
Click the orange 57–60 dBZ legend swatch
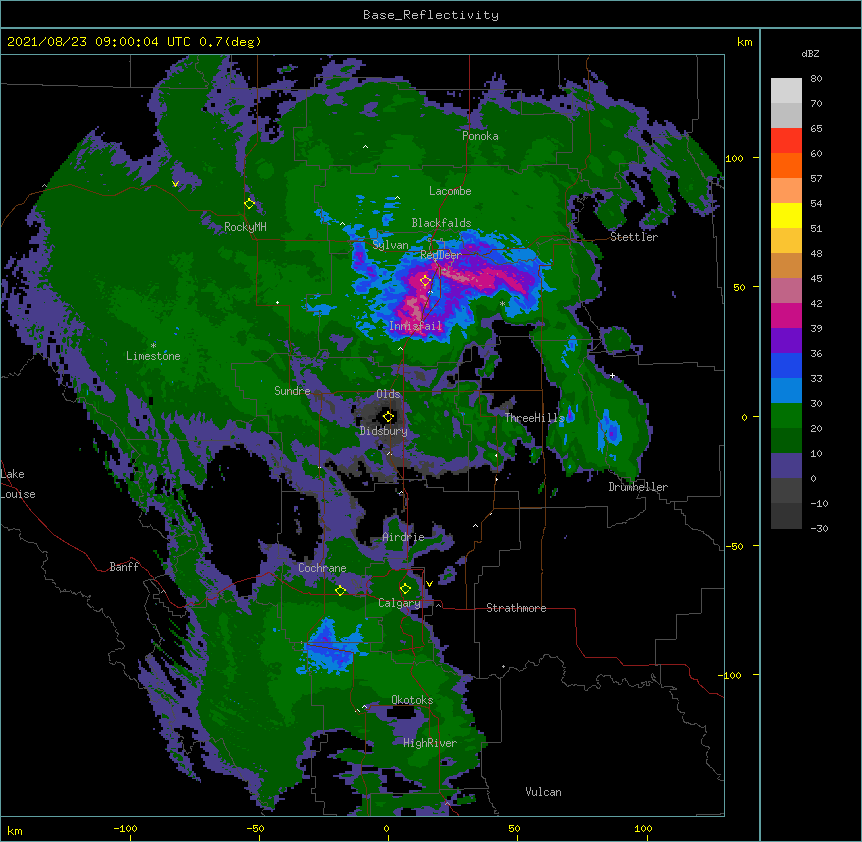[x=786, y=165]
